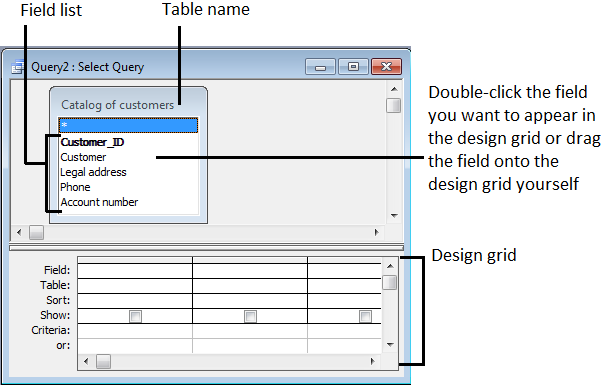This screenshot has width=606, height=389.
Task: Click the Table cell in second column
Action: coord(250,286)
